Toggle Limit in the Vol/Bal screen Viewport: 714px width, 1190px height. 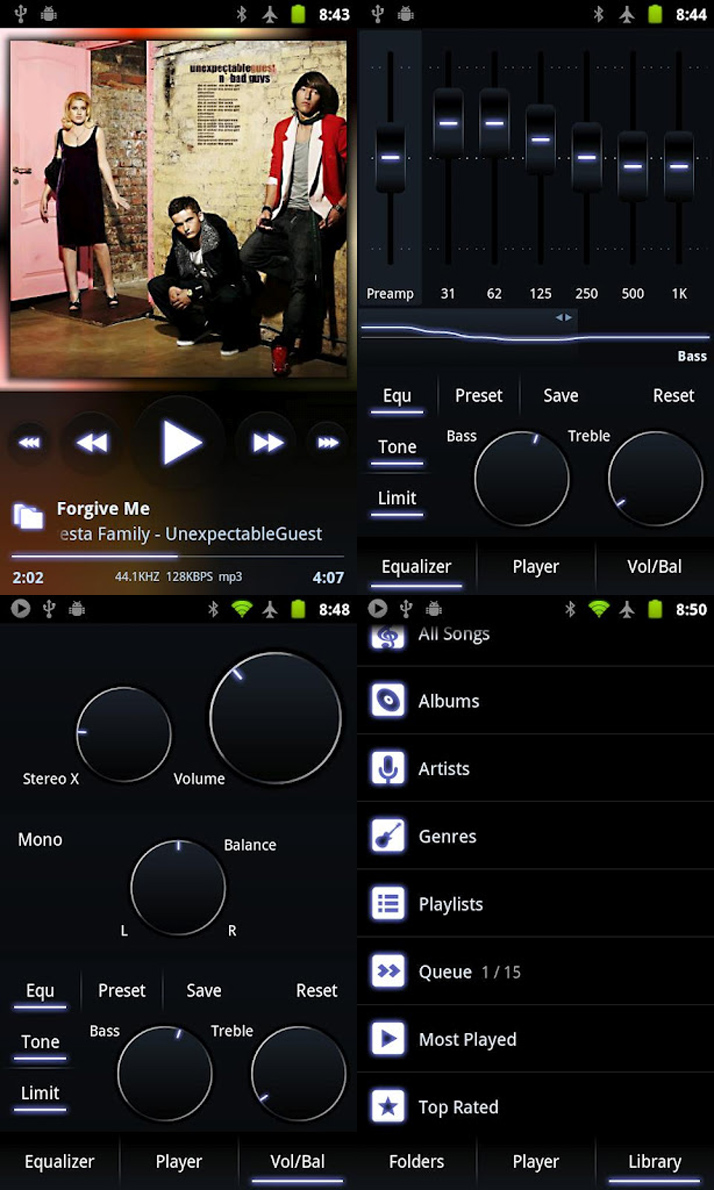(40, 1094)
